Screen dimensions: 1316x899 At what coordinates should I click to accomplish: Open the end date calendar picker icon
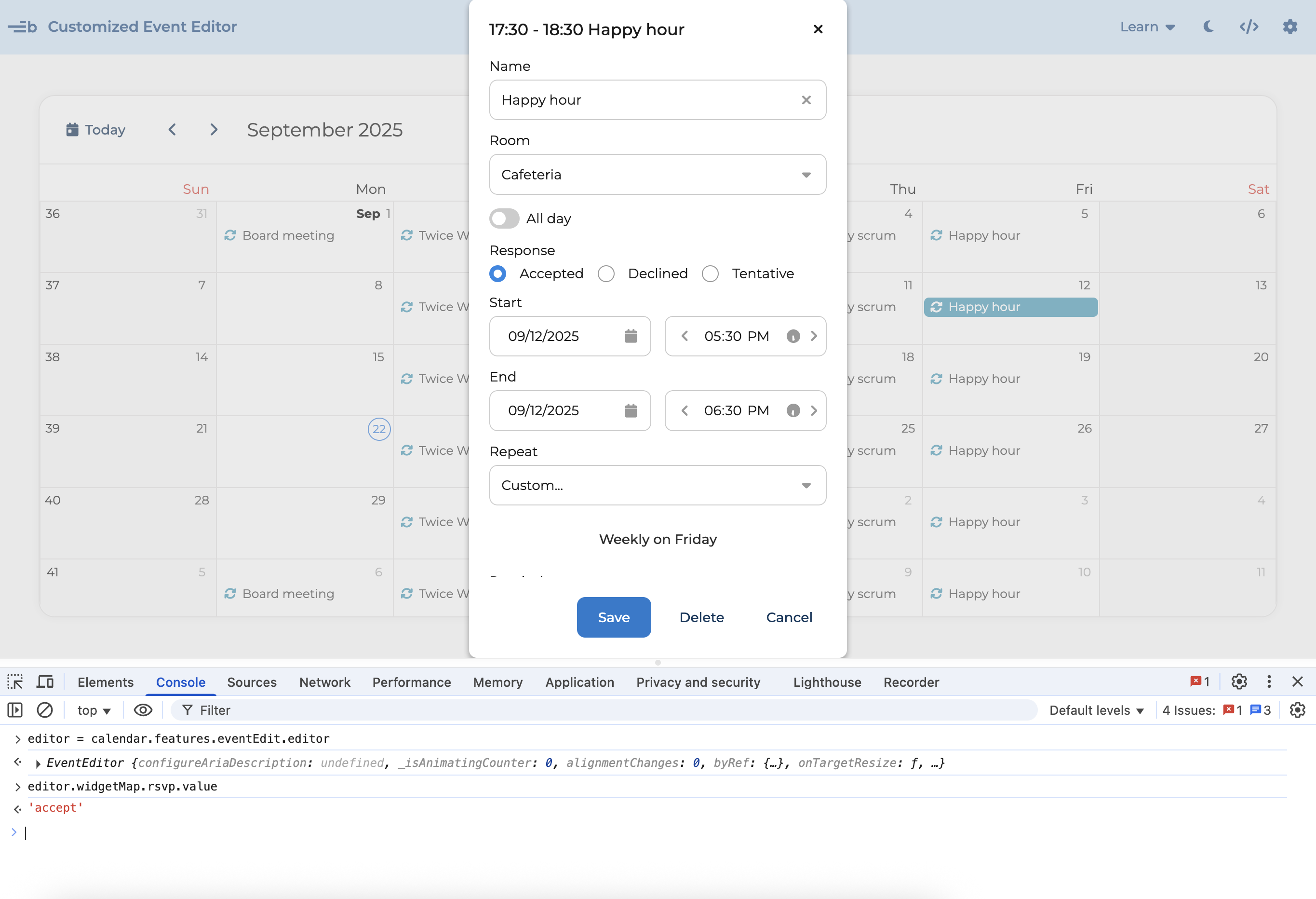tap(630, 410)
